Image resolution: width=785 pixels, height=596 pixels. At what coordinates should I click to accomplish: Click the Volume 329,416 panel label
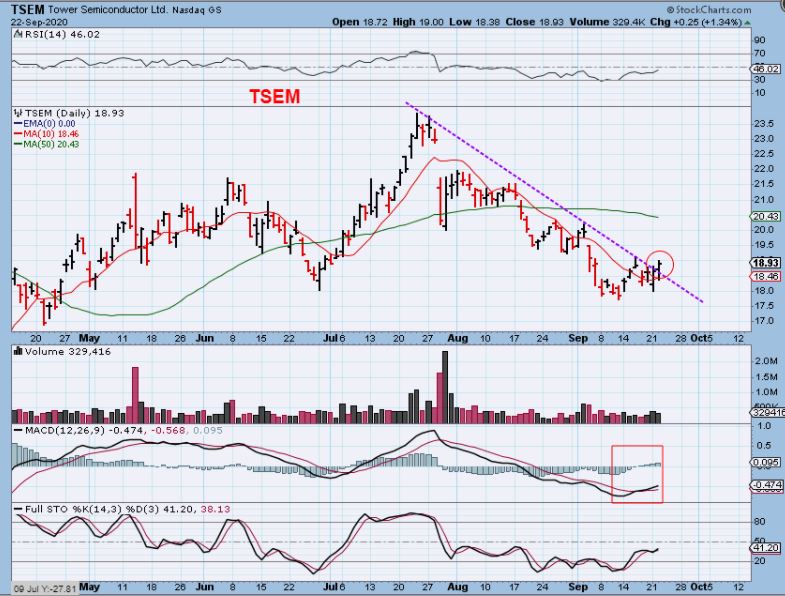[x=68, y=352]
